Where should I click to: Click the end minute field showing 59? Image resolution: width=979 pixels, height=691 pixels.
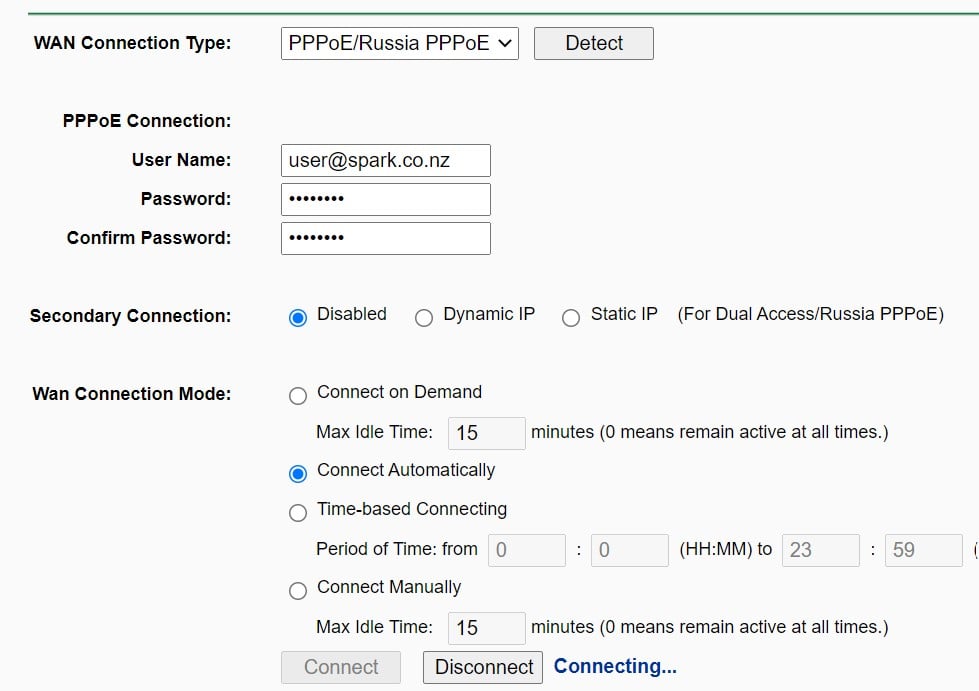[x=923, y=550]
